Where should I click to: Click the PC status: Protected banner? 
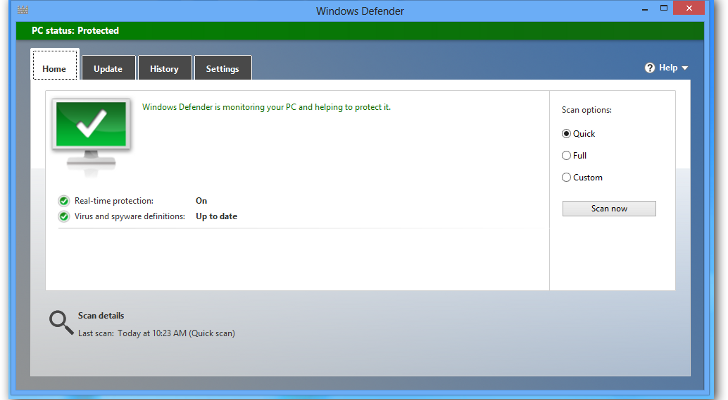click(x=74, y=31)
